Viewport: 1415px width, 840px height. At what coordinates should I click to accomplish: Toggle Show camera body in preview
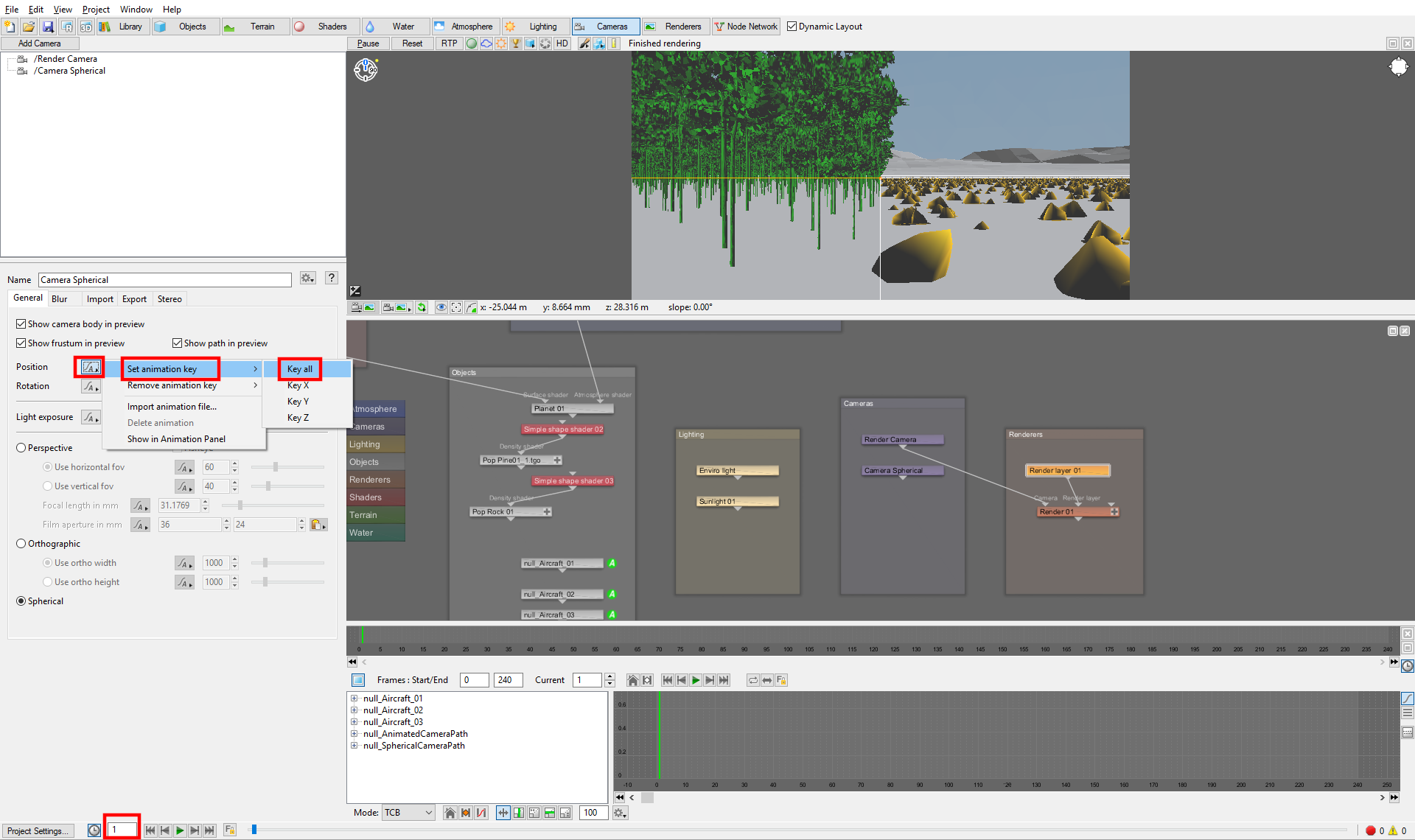pyautogui.click(x=21, y=324)
